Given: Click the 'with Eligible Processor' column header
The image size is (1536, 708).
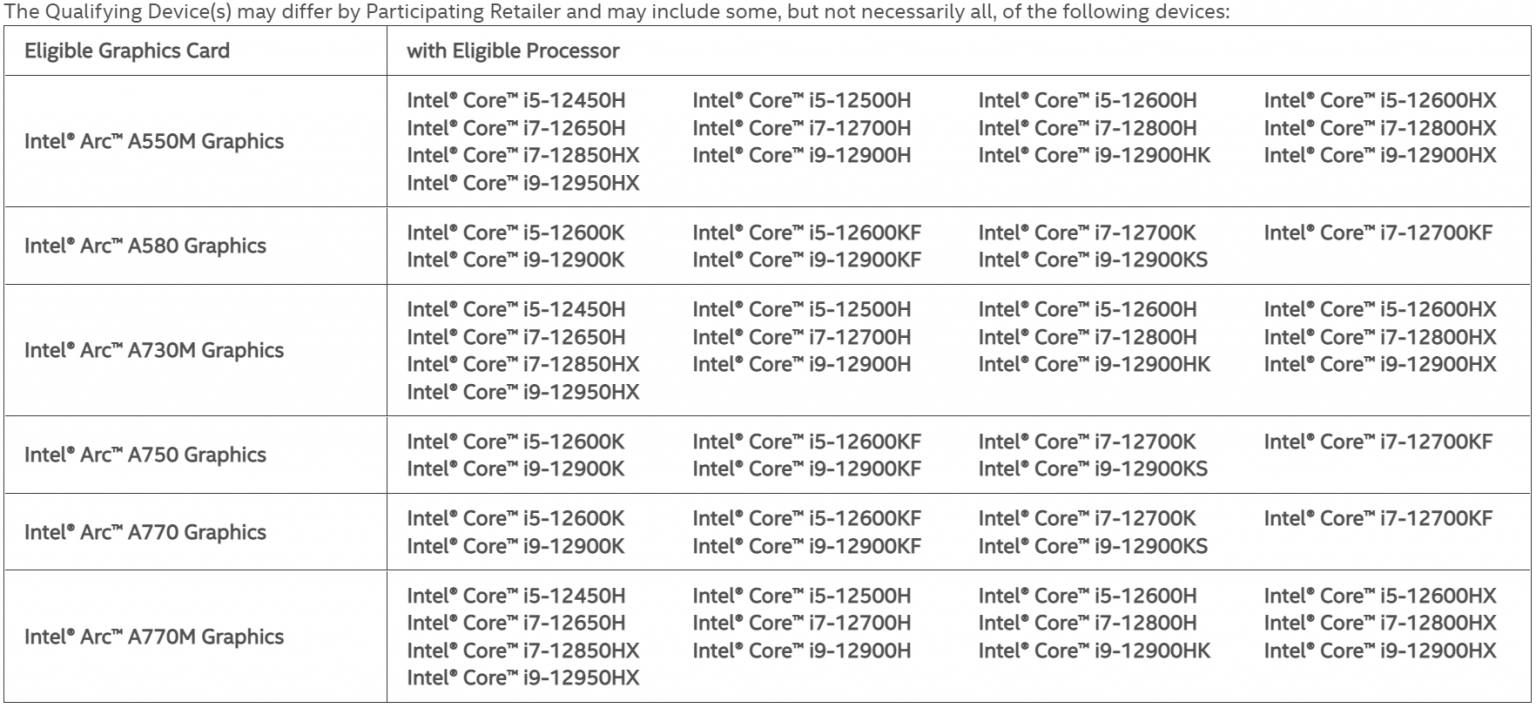Looking at the screenshot, I should point(513,51).
